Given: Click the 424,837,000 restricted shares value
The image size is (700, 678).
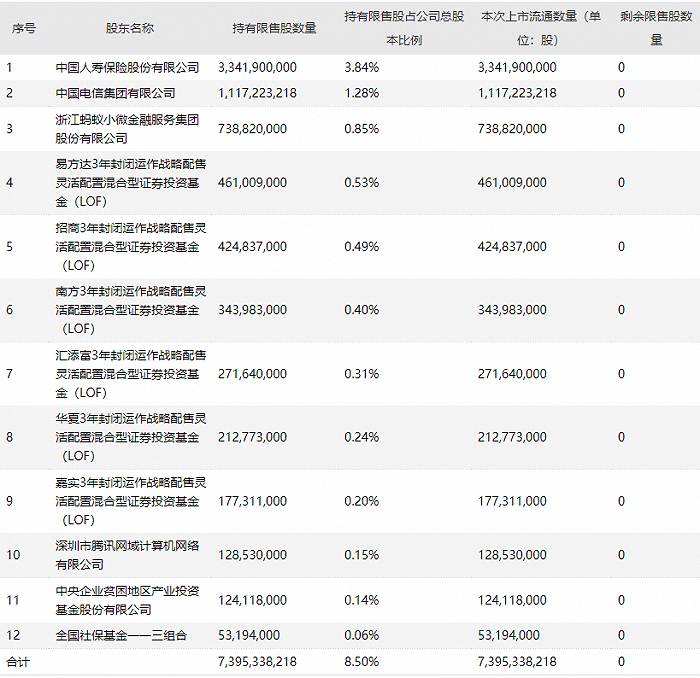Looking at the screenshot, I should [x=252, y=246].
